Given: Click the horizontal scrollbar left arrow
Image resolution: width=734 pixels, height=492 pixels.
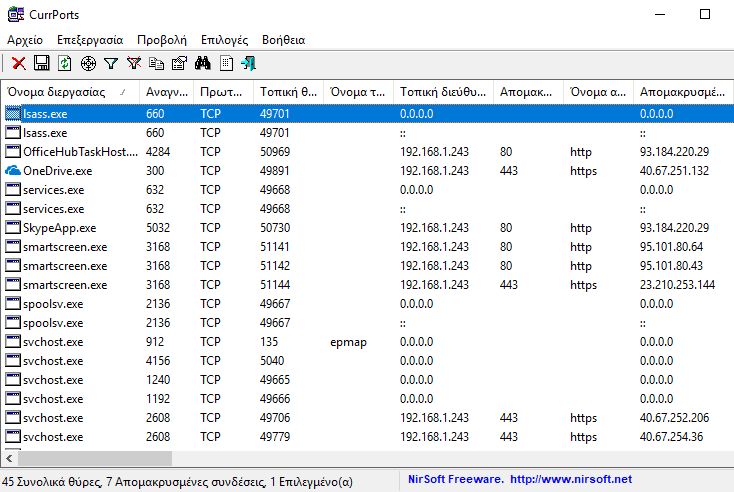Looking at the screenshot, I should pos(9,459).
